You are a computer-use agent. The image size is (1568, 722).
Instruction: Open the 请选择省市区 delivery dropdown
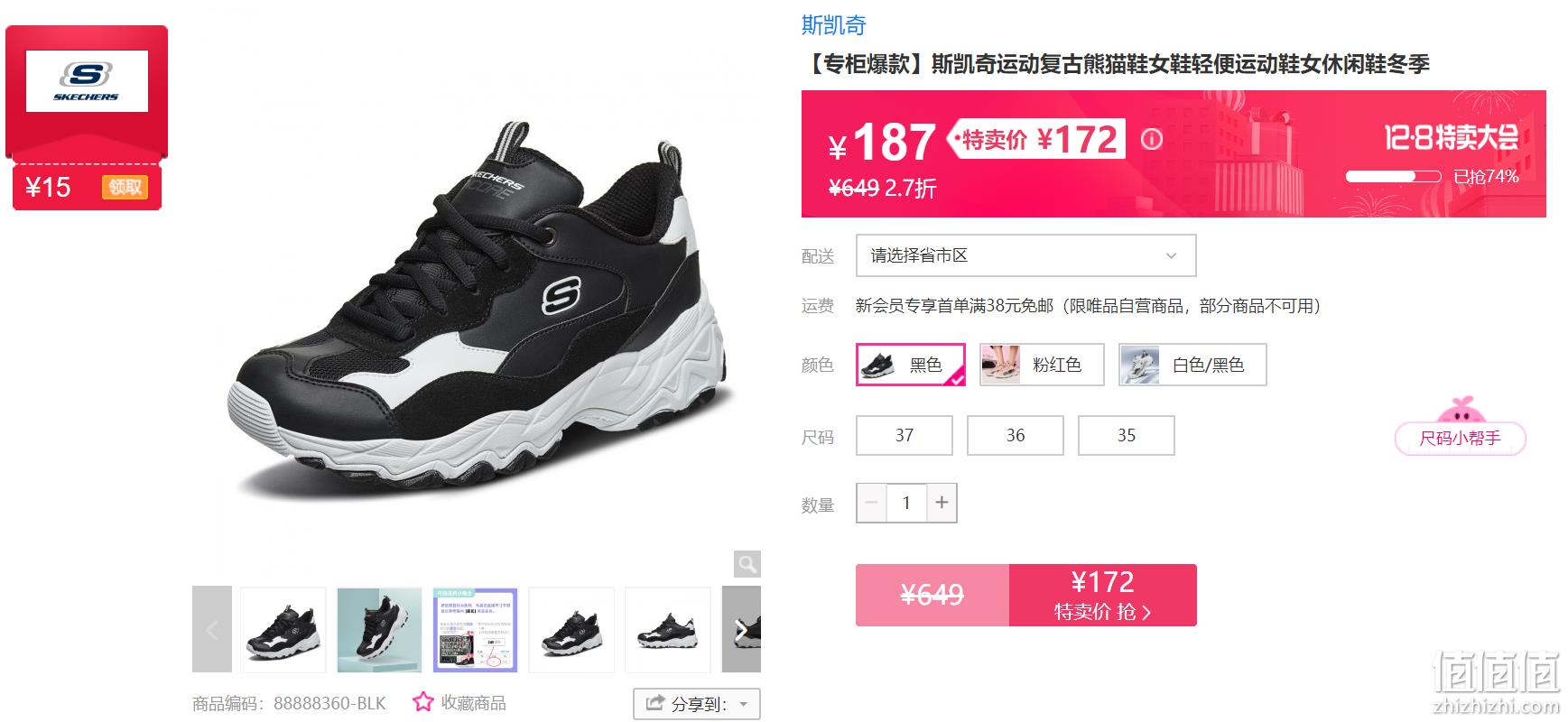pos(1026,255)
